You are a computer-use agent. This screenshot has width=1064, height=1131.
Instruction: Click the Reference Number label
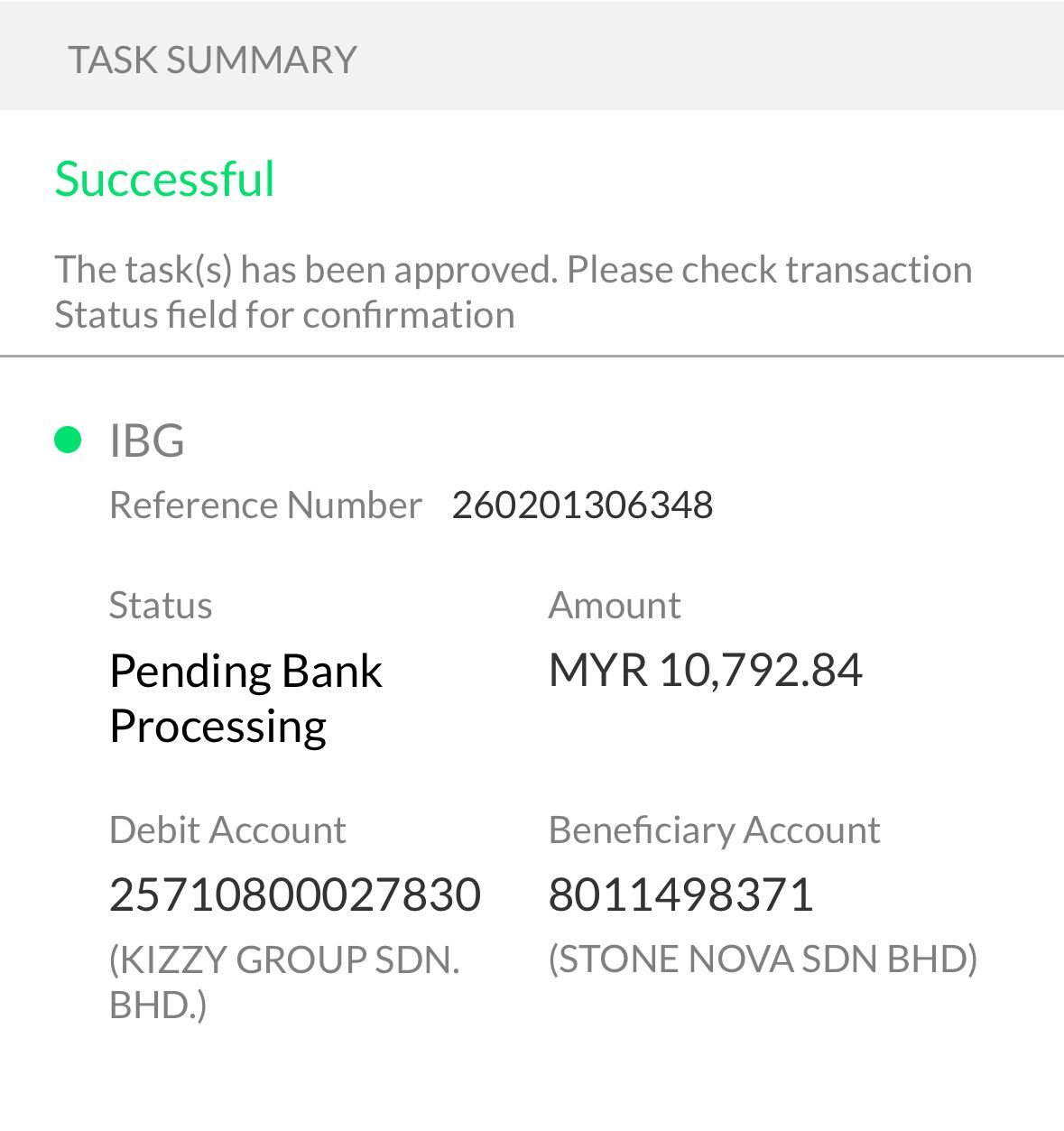(265, 505)
